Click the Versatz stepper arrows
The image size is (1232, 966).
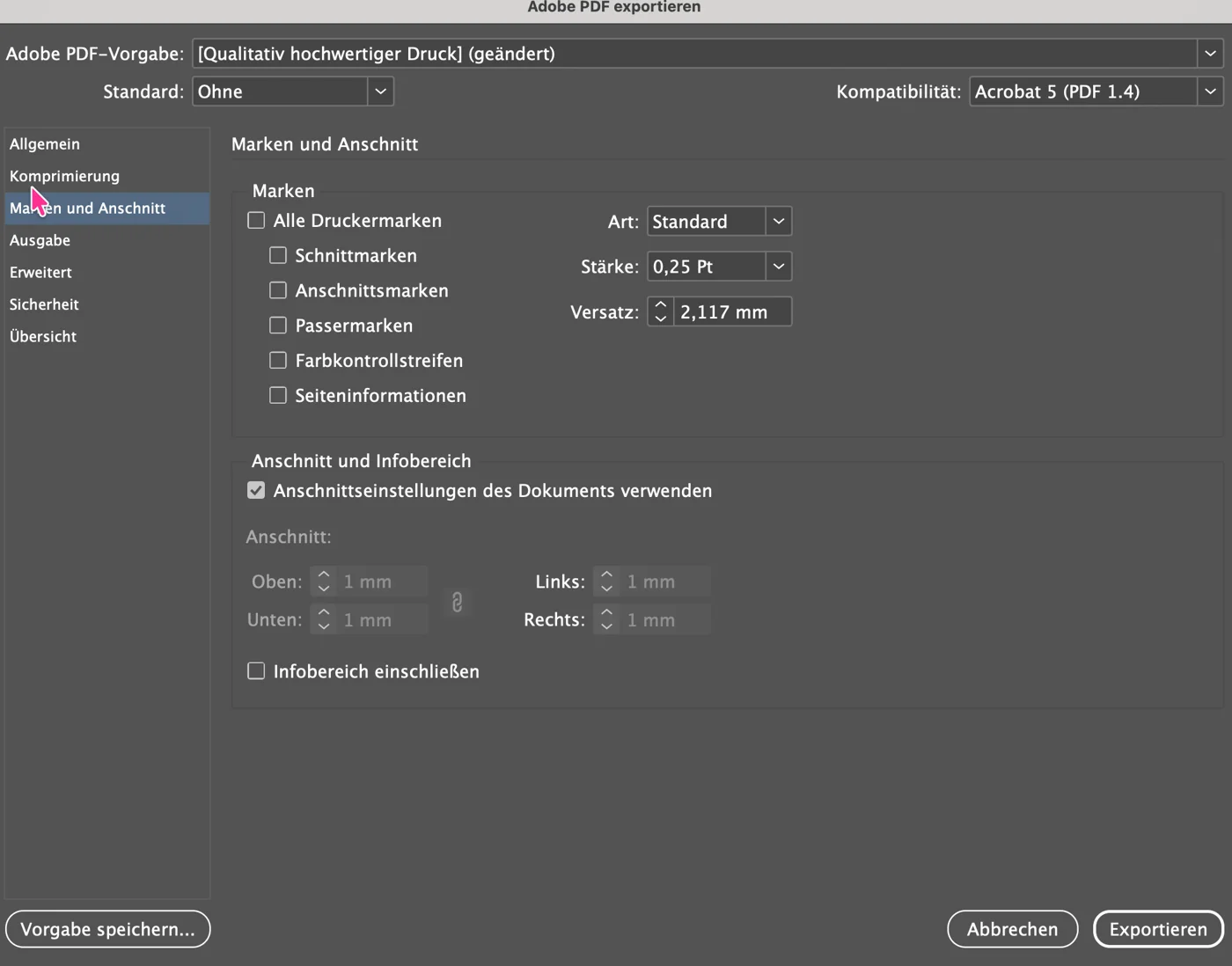click(661, 311)
